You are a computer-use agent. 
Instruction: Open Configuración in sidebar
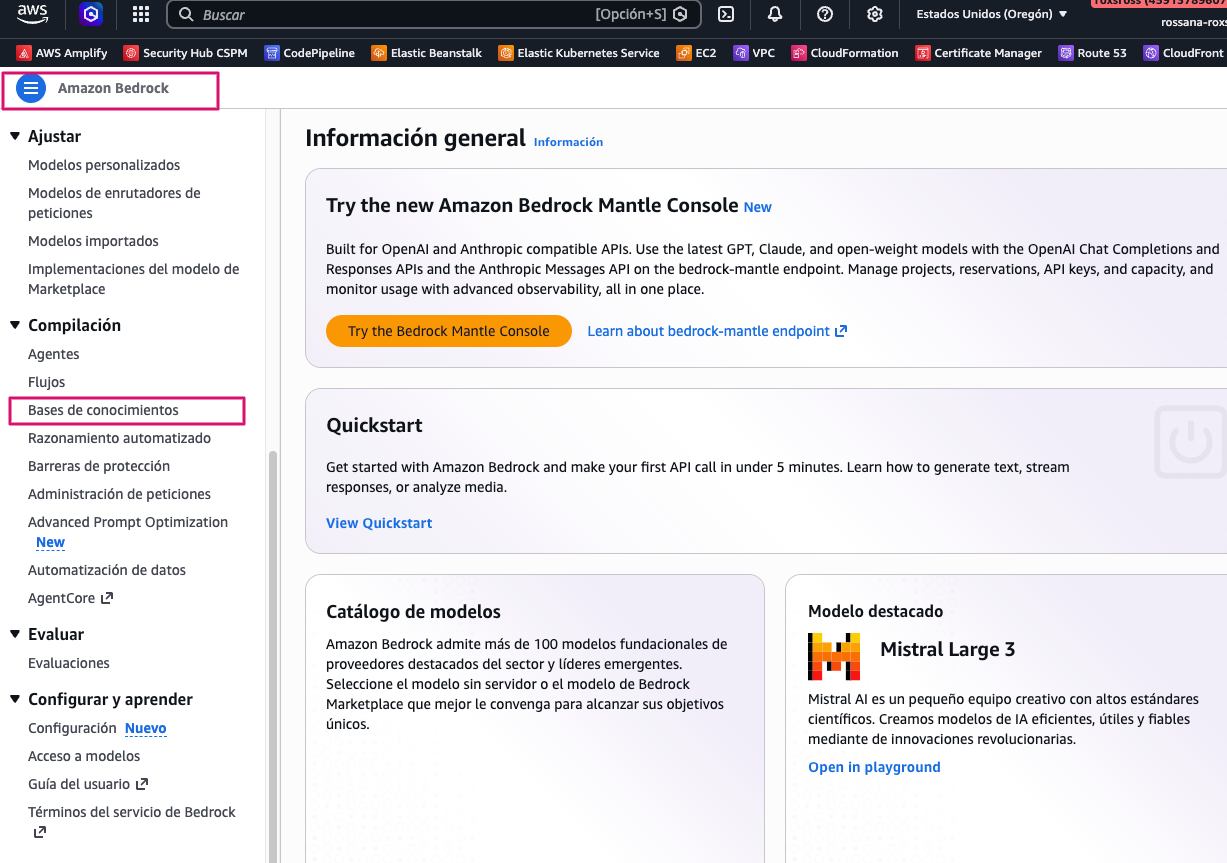point(72,728)
